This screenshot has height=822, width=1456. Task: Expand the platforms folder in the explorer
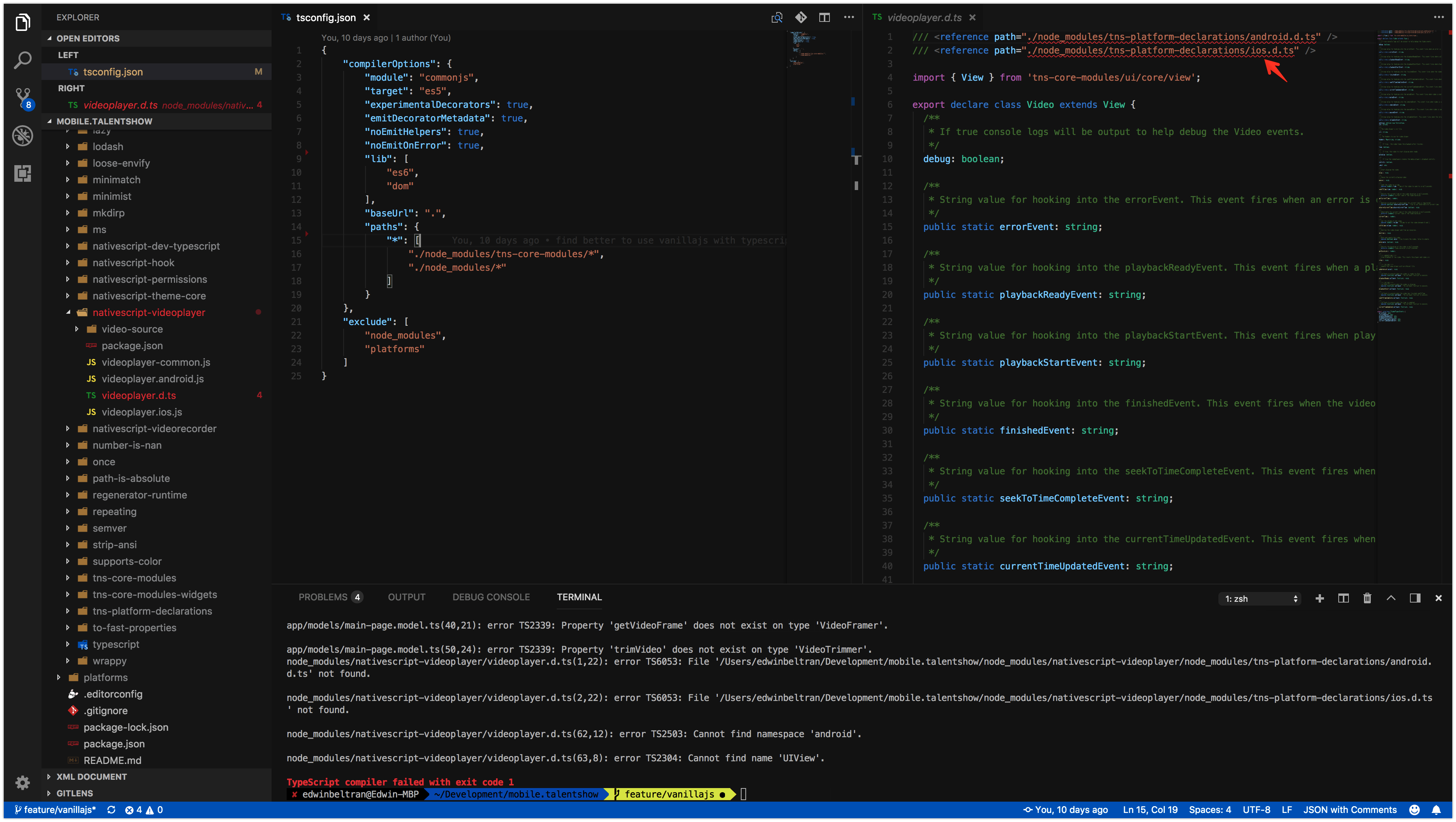(x=59, y=677)
